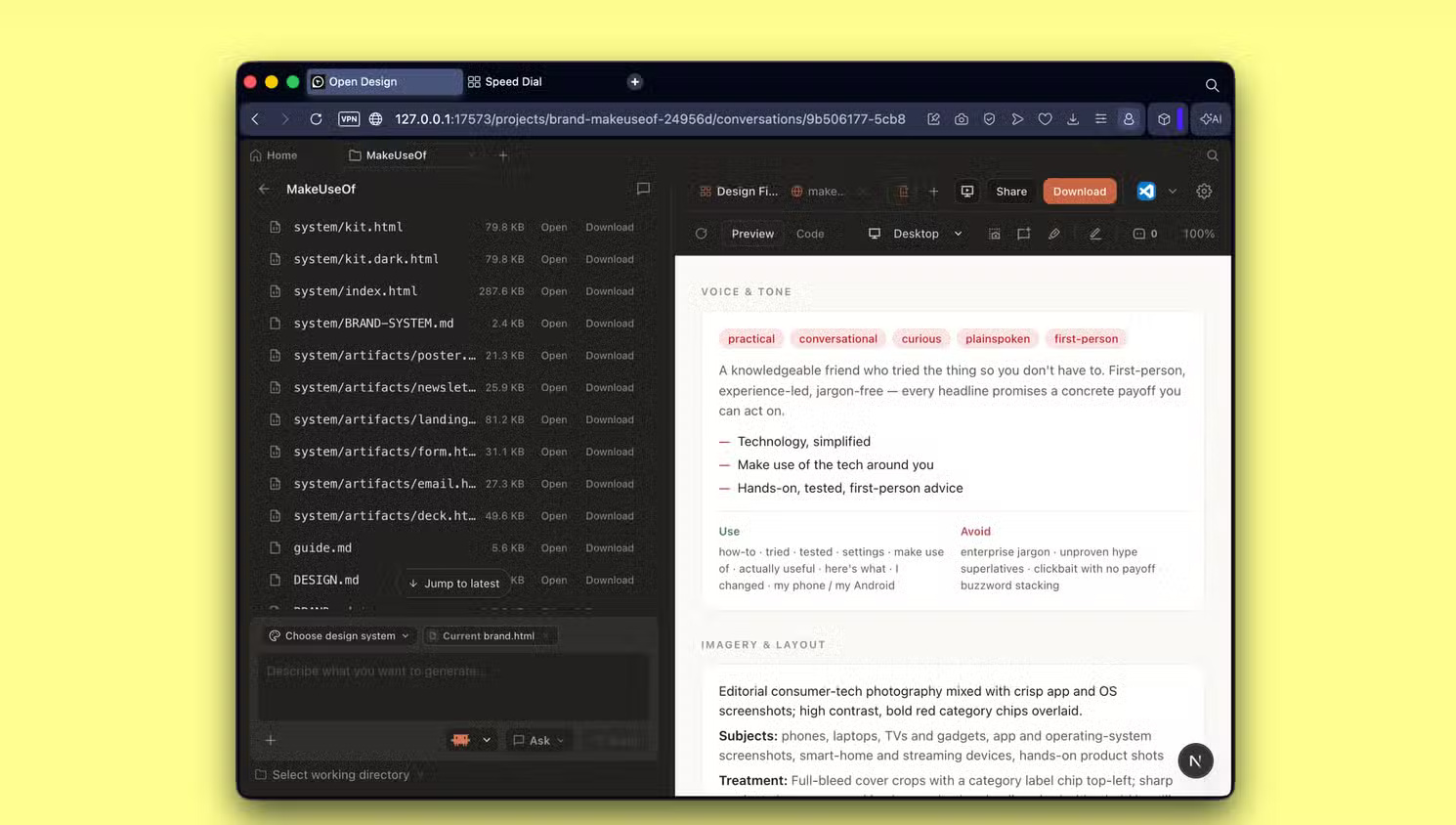Click the cube extensions icon in browser

coord(1164,119)
